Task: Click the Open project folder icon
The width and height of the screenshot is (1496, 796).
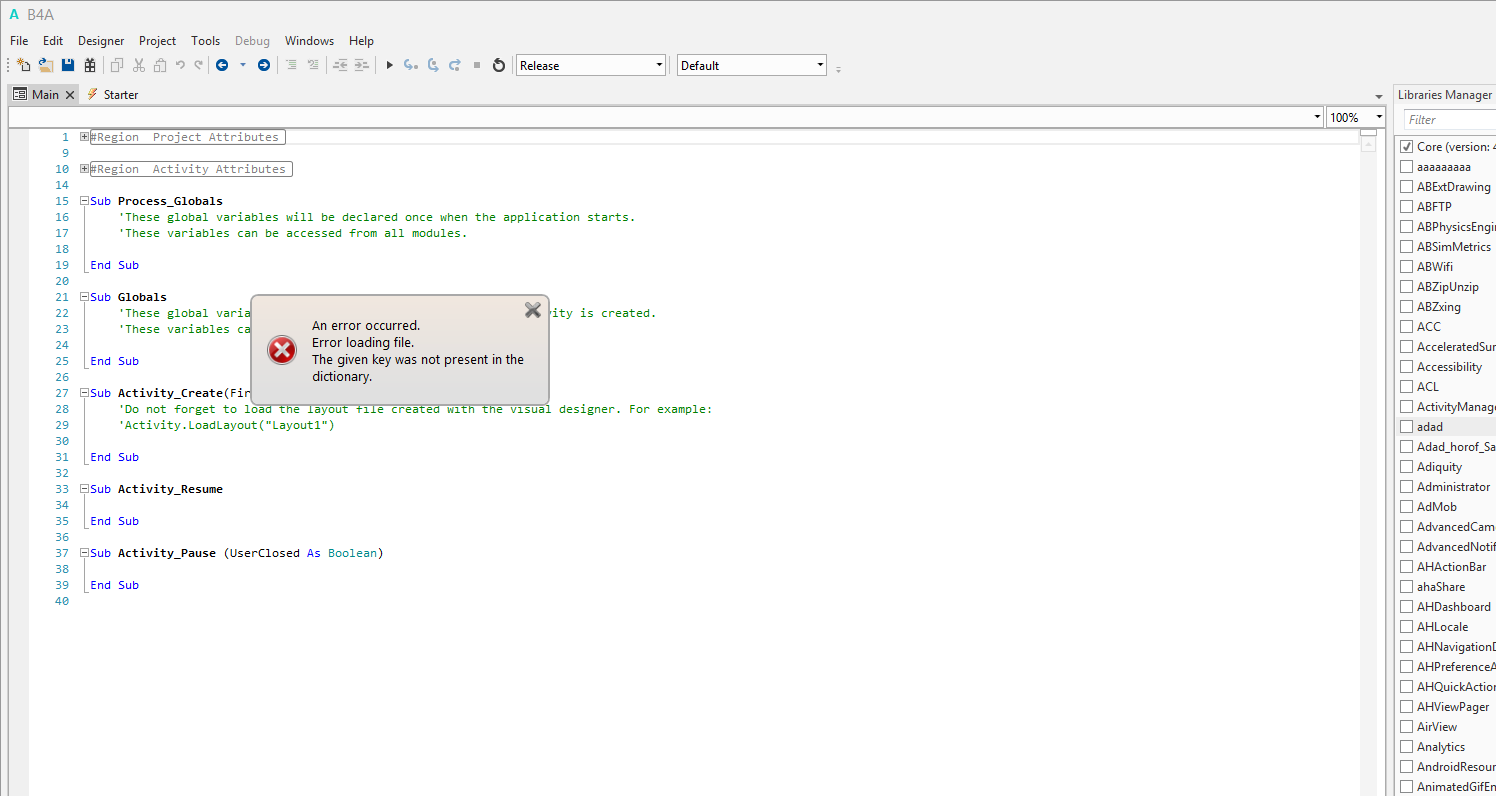Action: point(46,65)
